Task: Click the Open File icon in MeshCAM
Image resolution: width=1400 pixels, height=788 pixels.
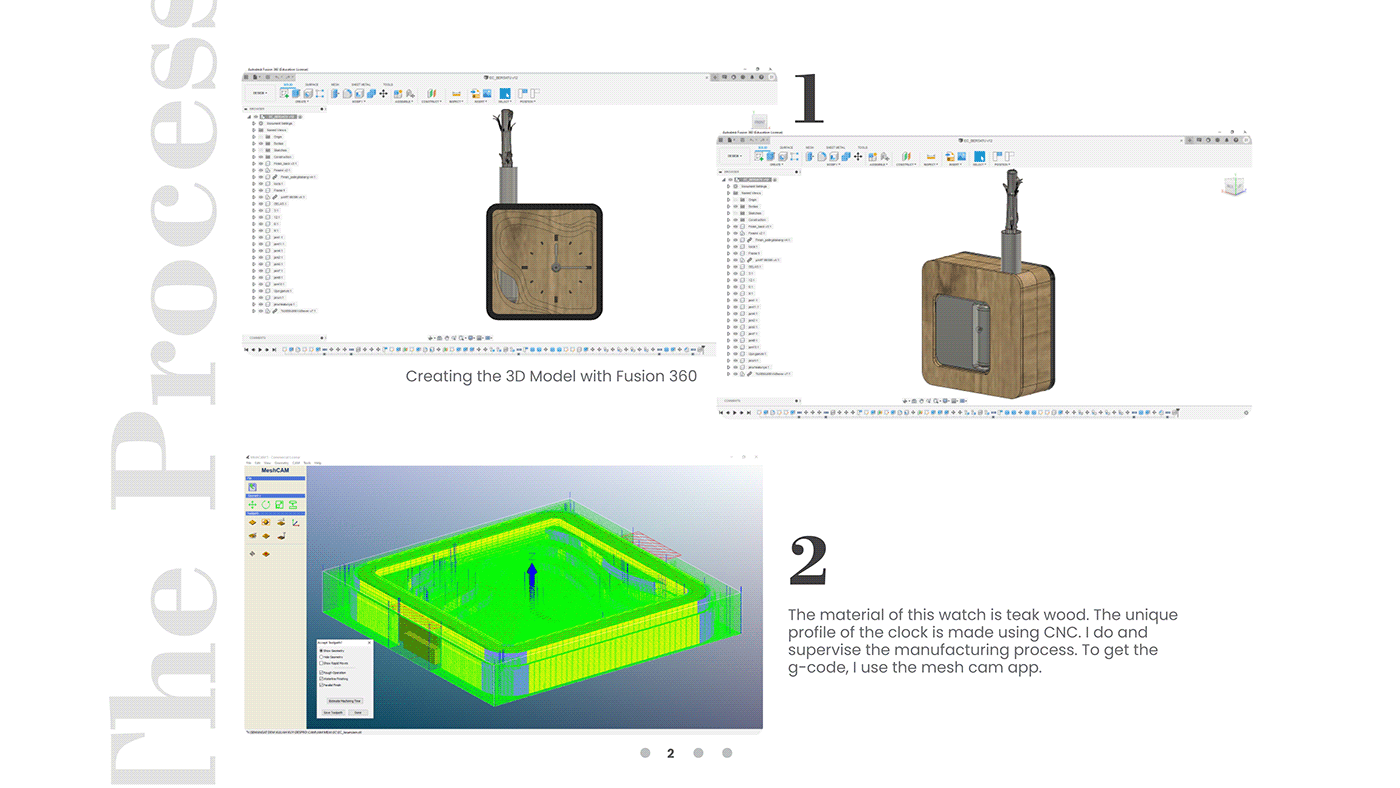Action: 252,487
